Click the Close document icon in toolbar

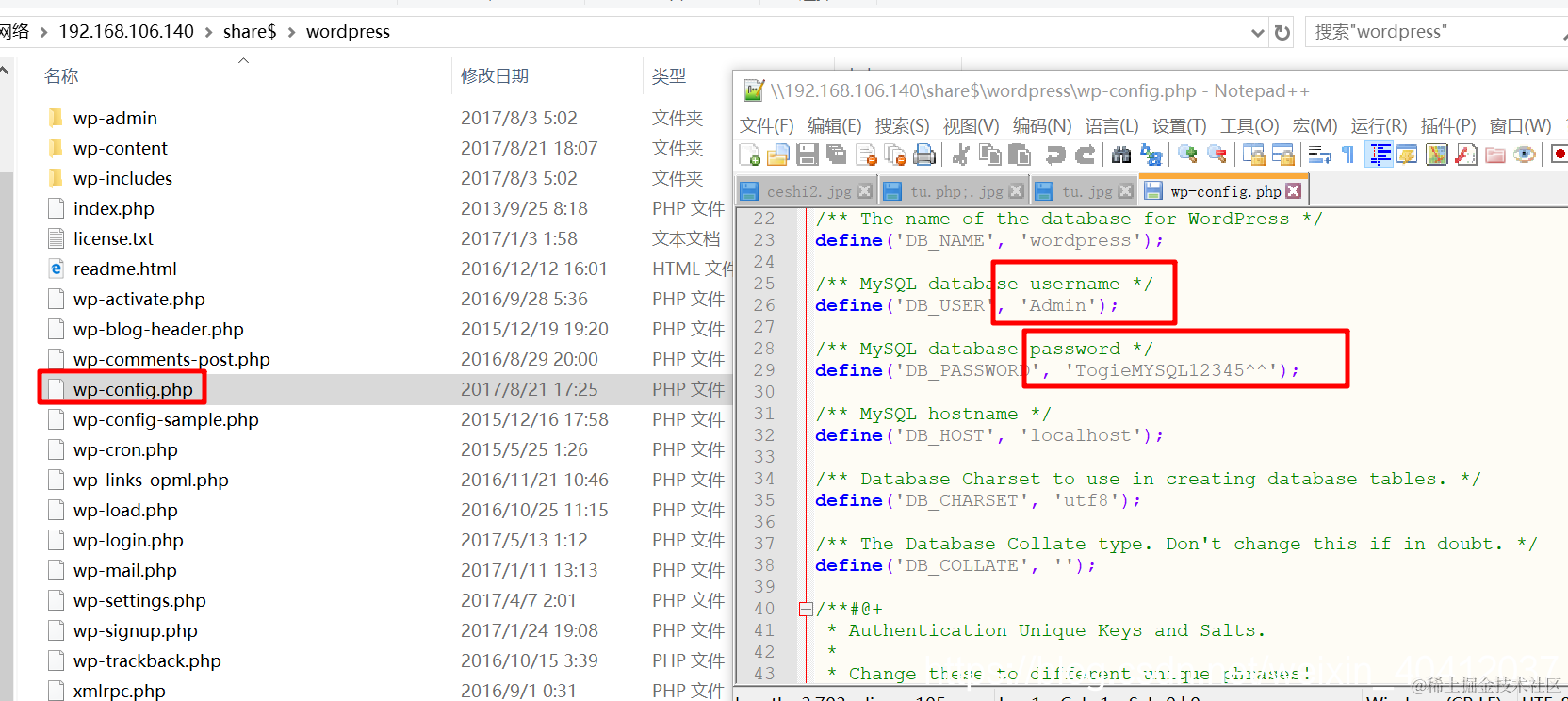tap(866, 155)
